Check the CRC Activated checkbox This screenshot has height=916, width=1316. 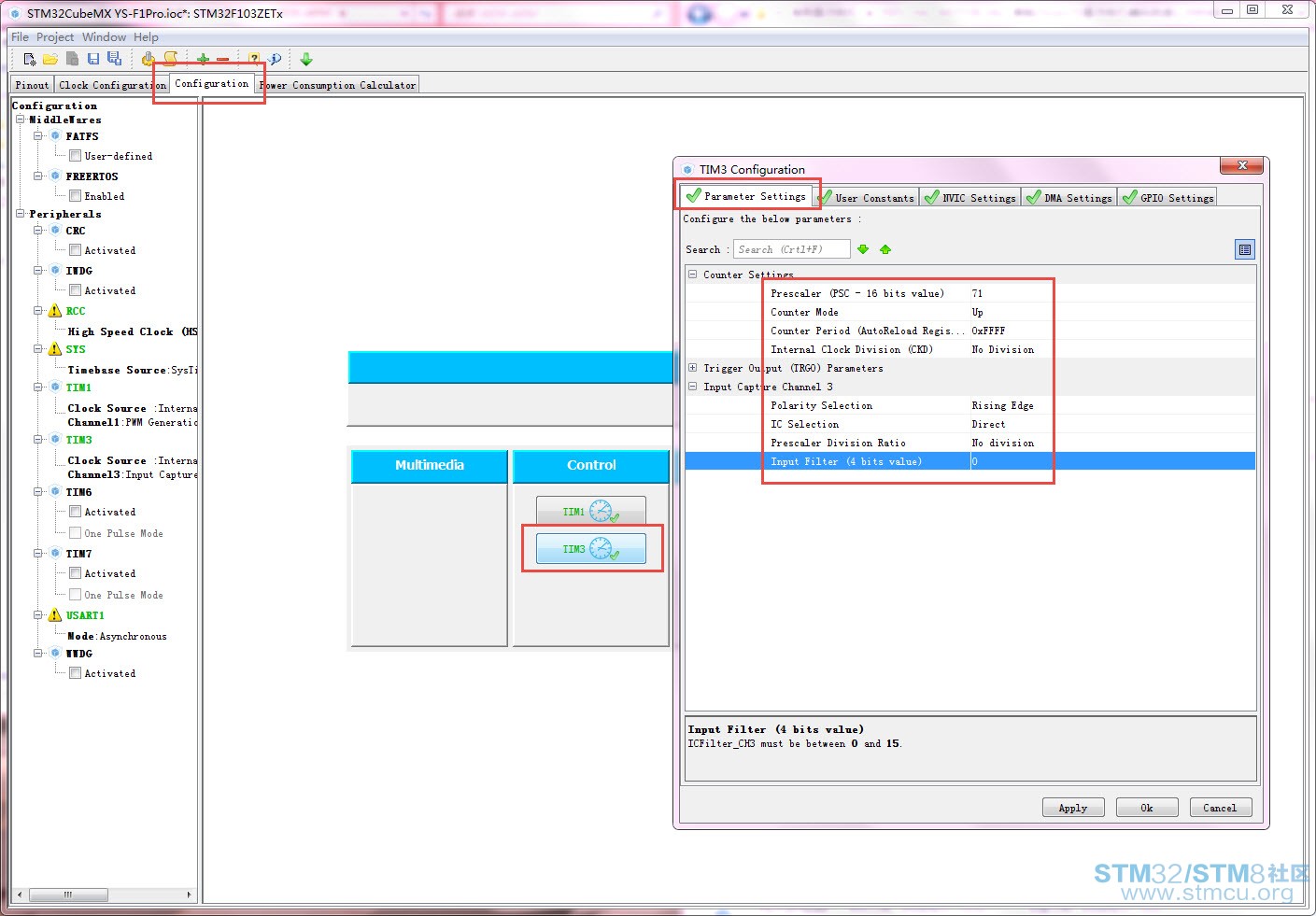[x=75, y=250]
